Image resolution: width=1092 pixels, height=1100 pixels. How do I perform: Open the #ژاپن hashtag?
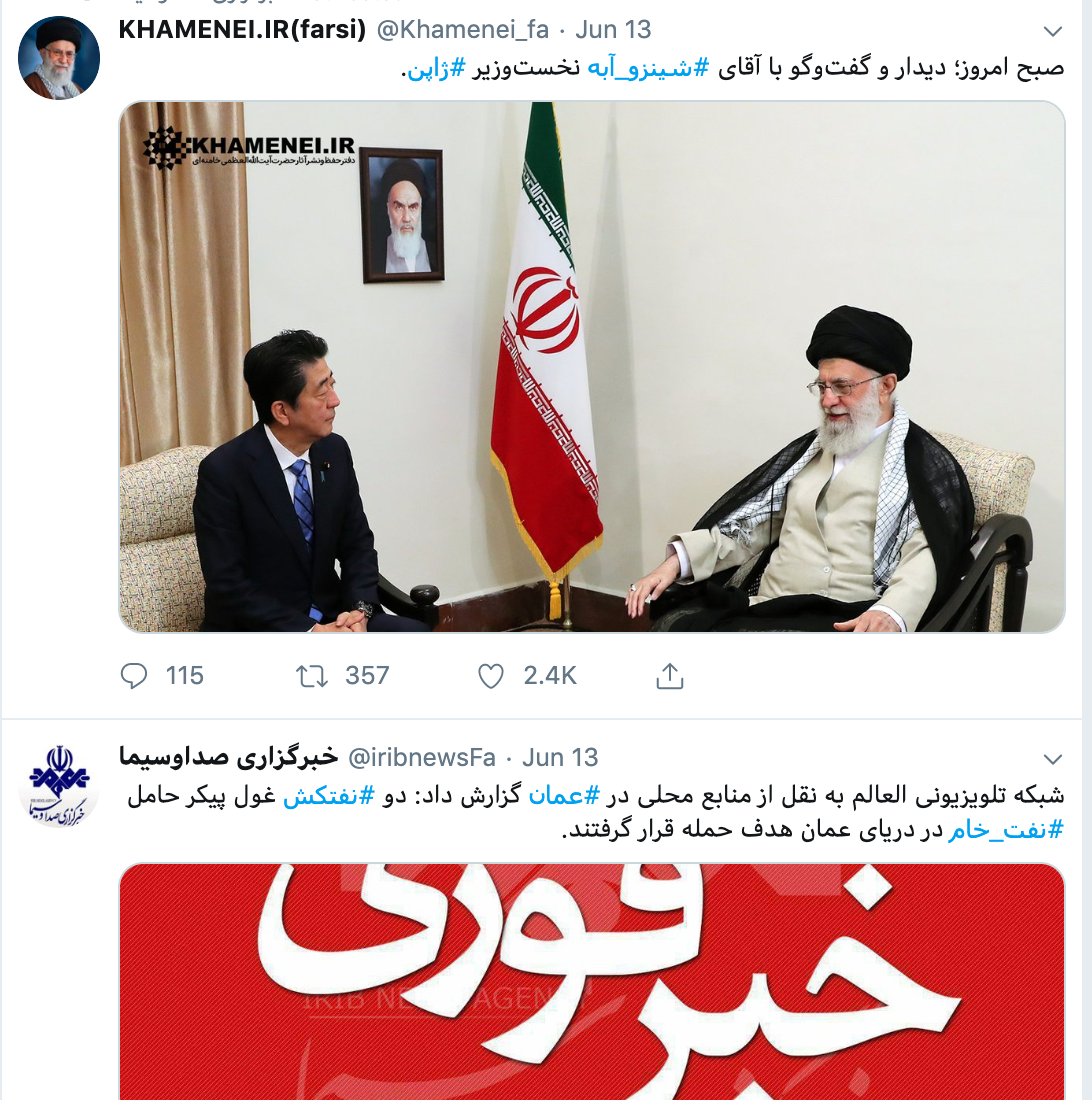tap(436, 68)
